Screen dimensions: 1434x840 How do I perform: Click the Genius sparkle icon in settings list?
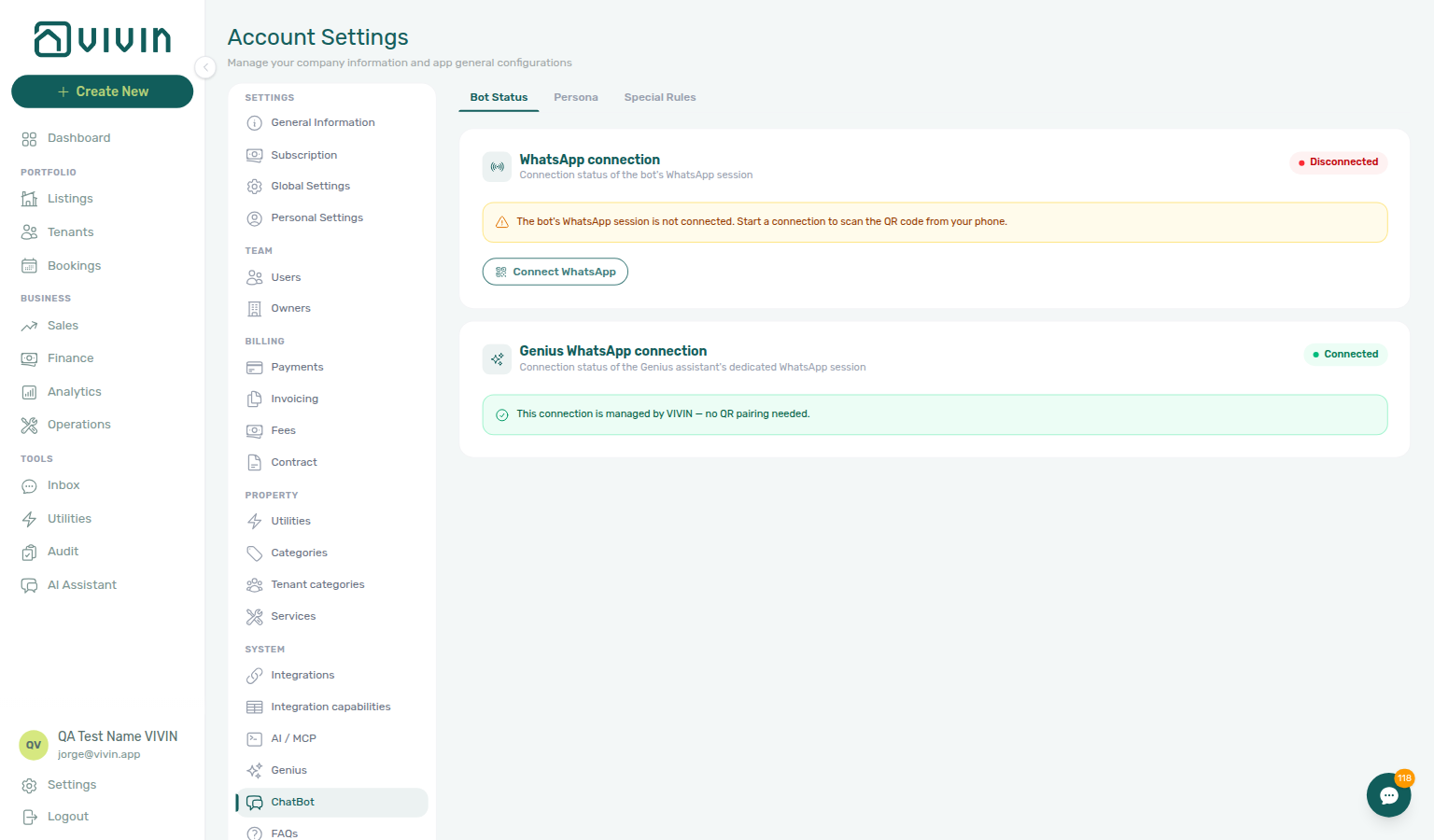coord(254,771)
